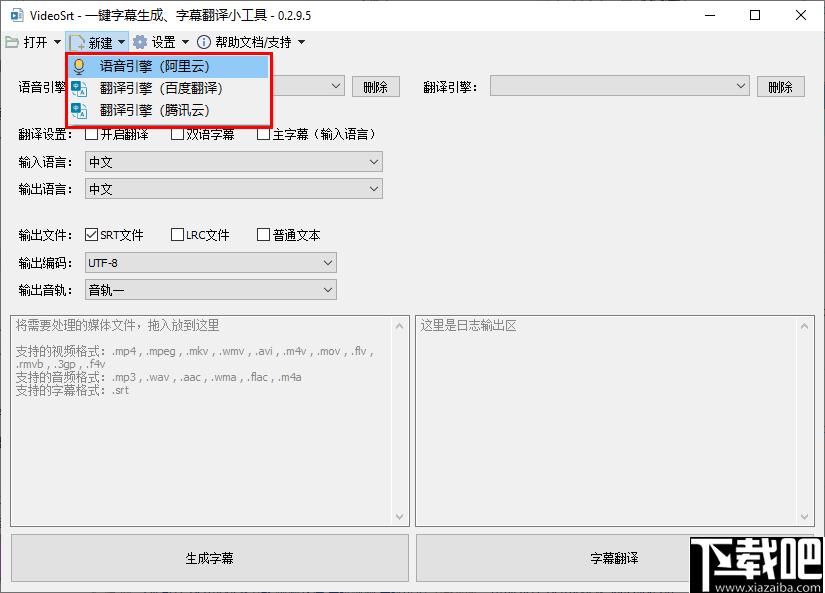This screenshot has width=825, height=593.
Task: Click media list scrollbar up arrow
Action: pyautogui.click(x=399, y=327)
